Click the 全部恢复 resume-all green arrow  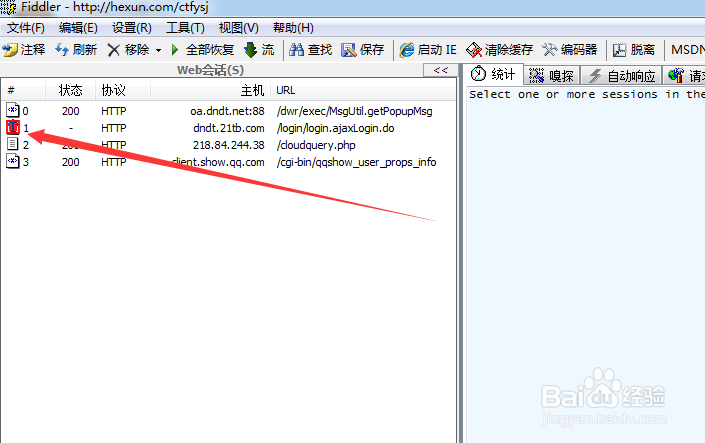(175, 49)
